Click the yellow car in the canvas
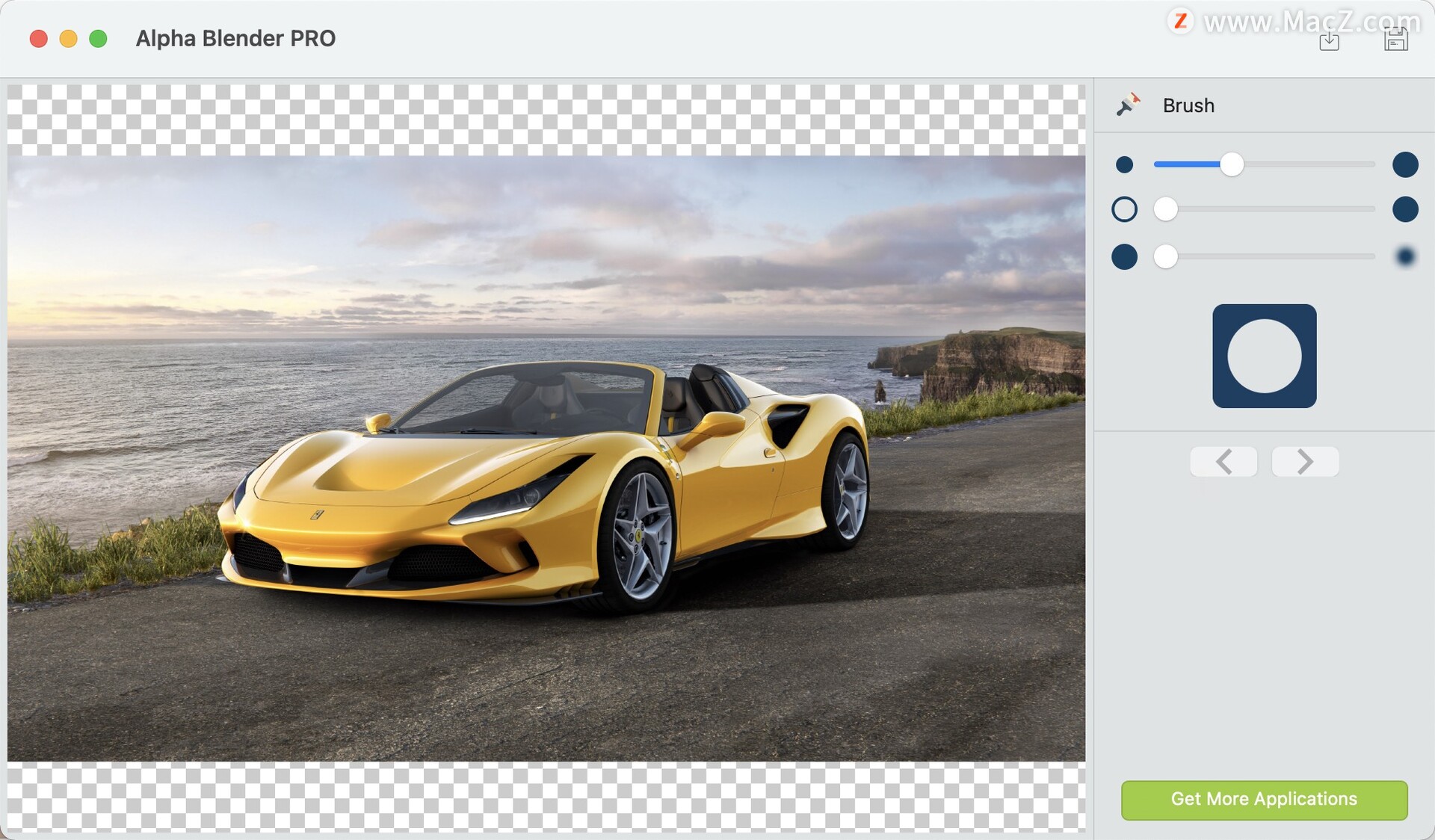Screen dimensions: 1435x840 click(x=523, y=486)
